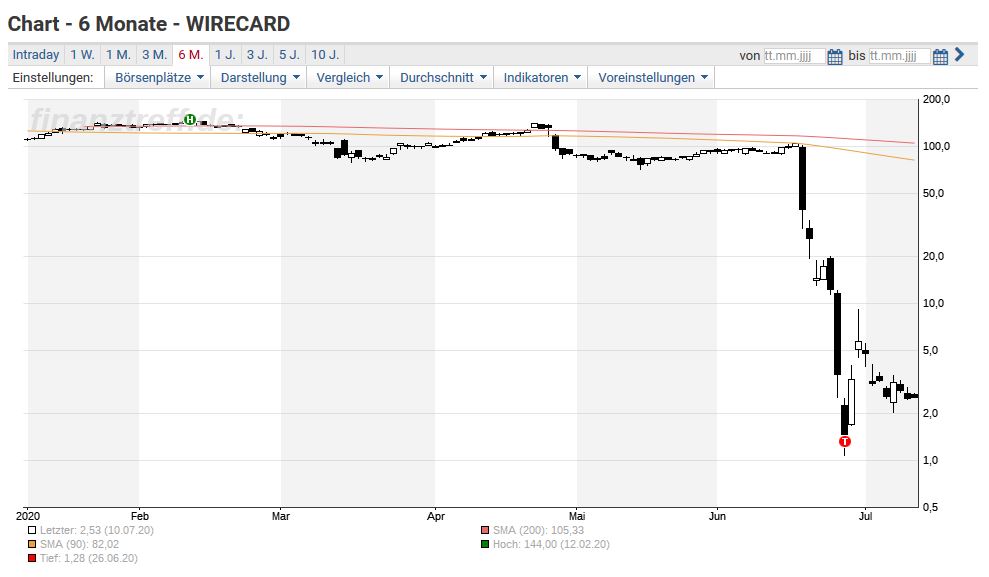
Task: Open the Vergleich dropdown
Action: [x=349, y=78]
